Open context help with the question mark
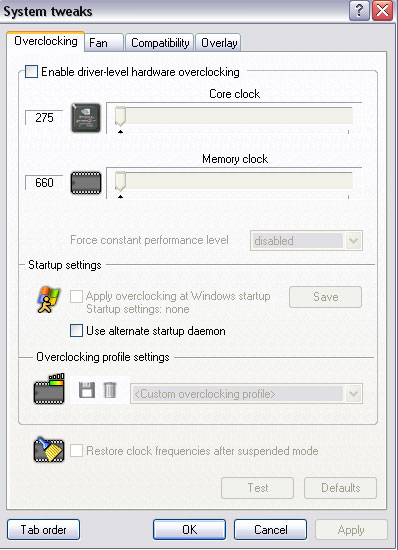 click(x=359, y=11)
